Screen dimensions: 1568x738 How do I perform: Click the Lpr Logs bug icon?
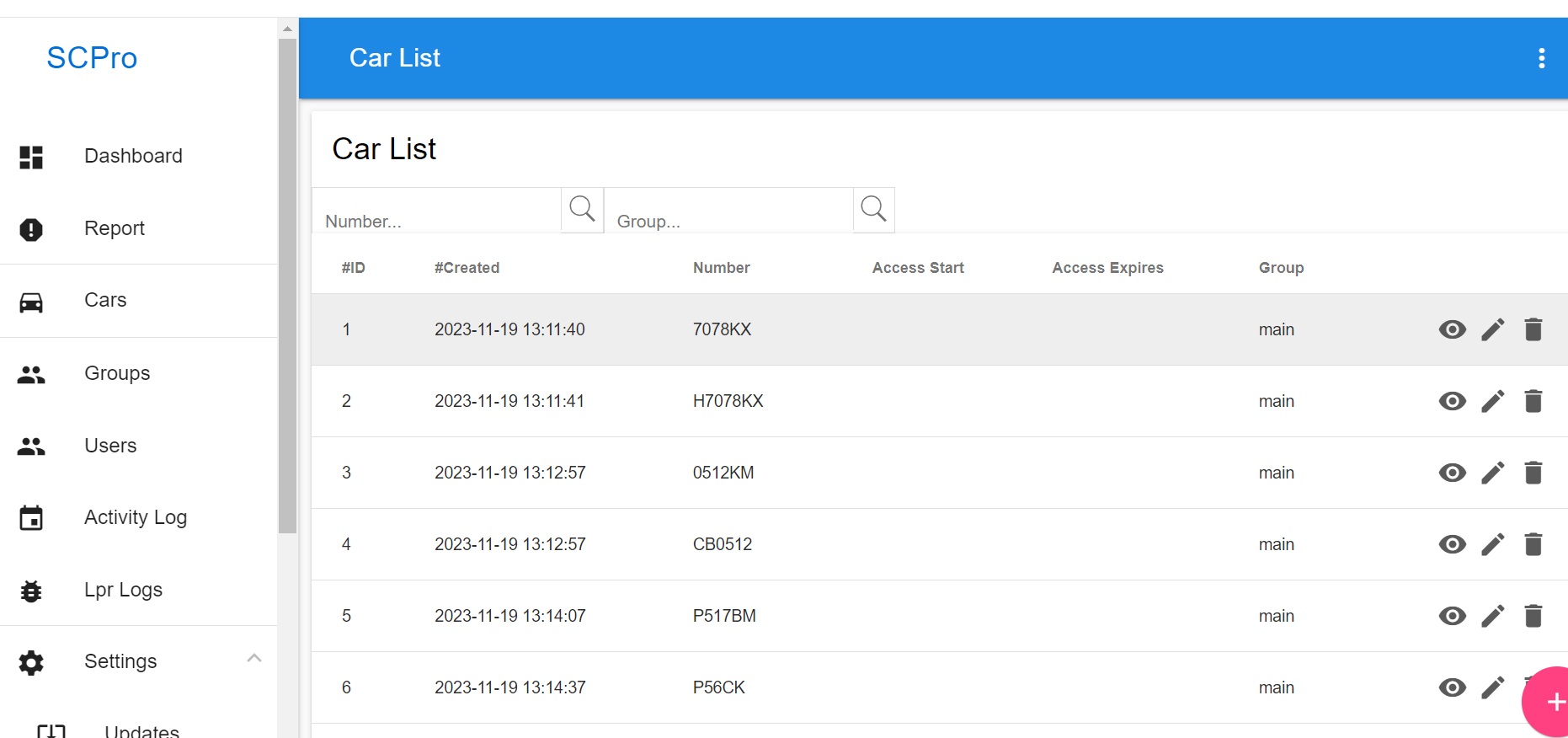(x=31, y=591)
